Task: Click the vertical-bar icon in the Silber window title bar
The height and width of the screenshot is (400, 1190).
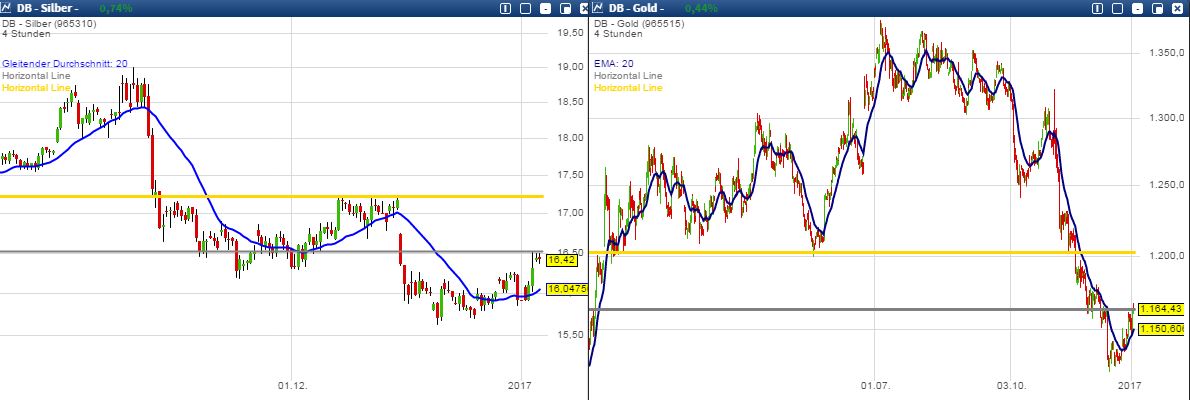Action: click(x=505, y=8)
